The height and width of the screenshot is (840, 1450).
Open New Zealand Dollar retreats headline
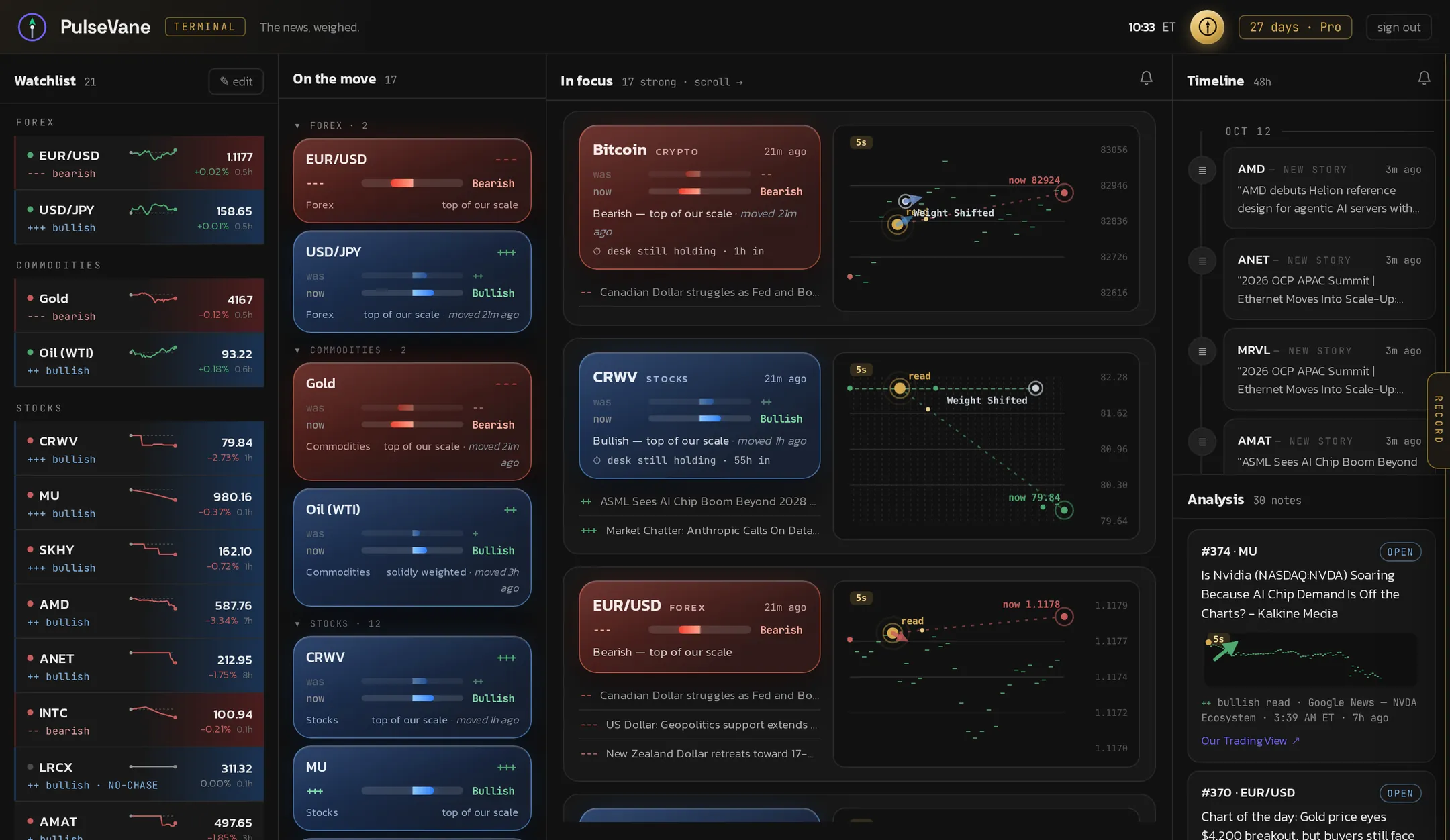699,754
